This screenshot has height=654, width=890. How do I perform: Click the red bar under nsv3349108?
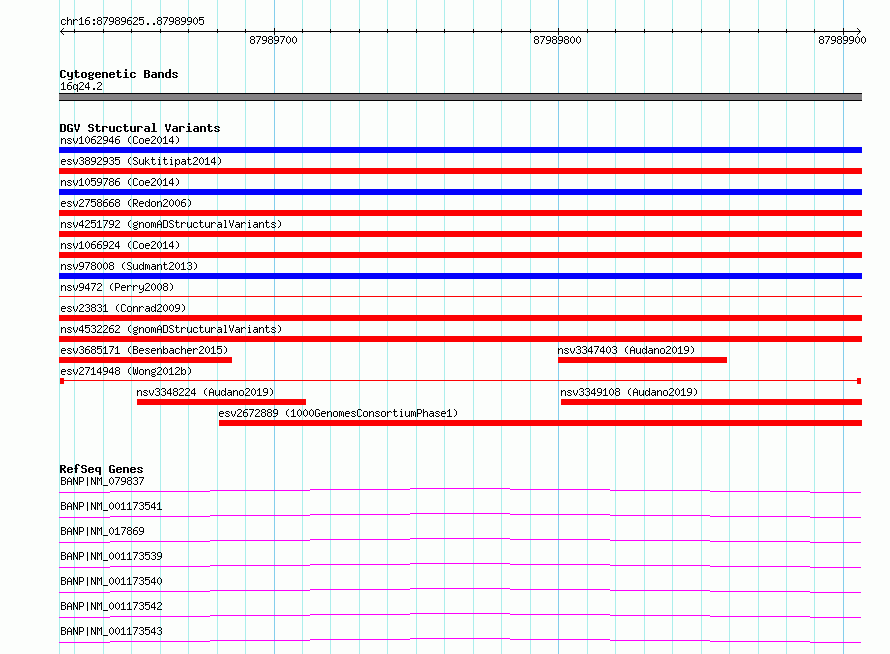point(711,402)
